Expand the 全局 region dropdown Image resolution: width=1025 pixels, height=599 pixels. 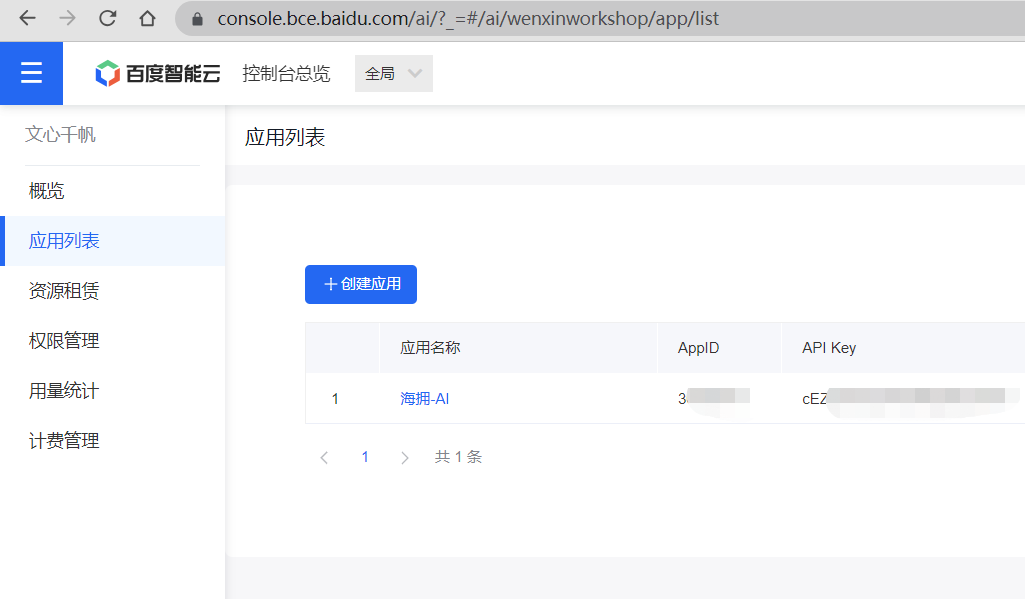tap(394, 73)
